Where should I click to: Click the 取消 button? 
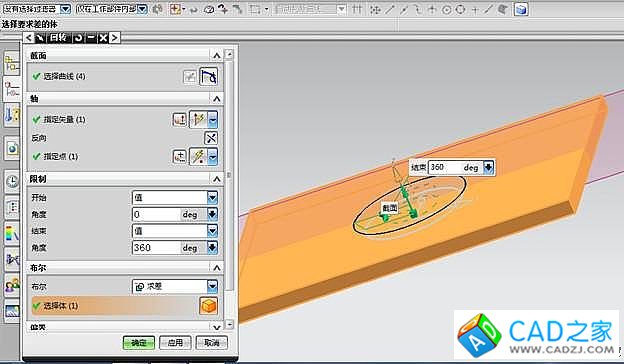tap(212, 343)
